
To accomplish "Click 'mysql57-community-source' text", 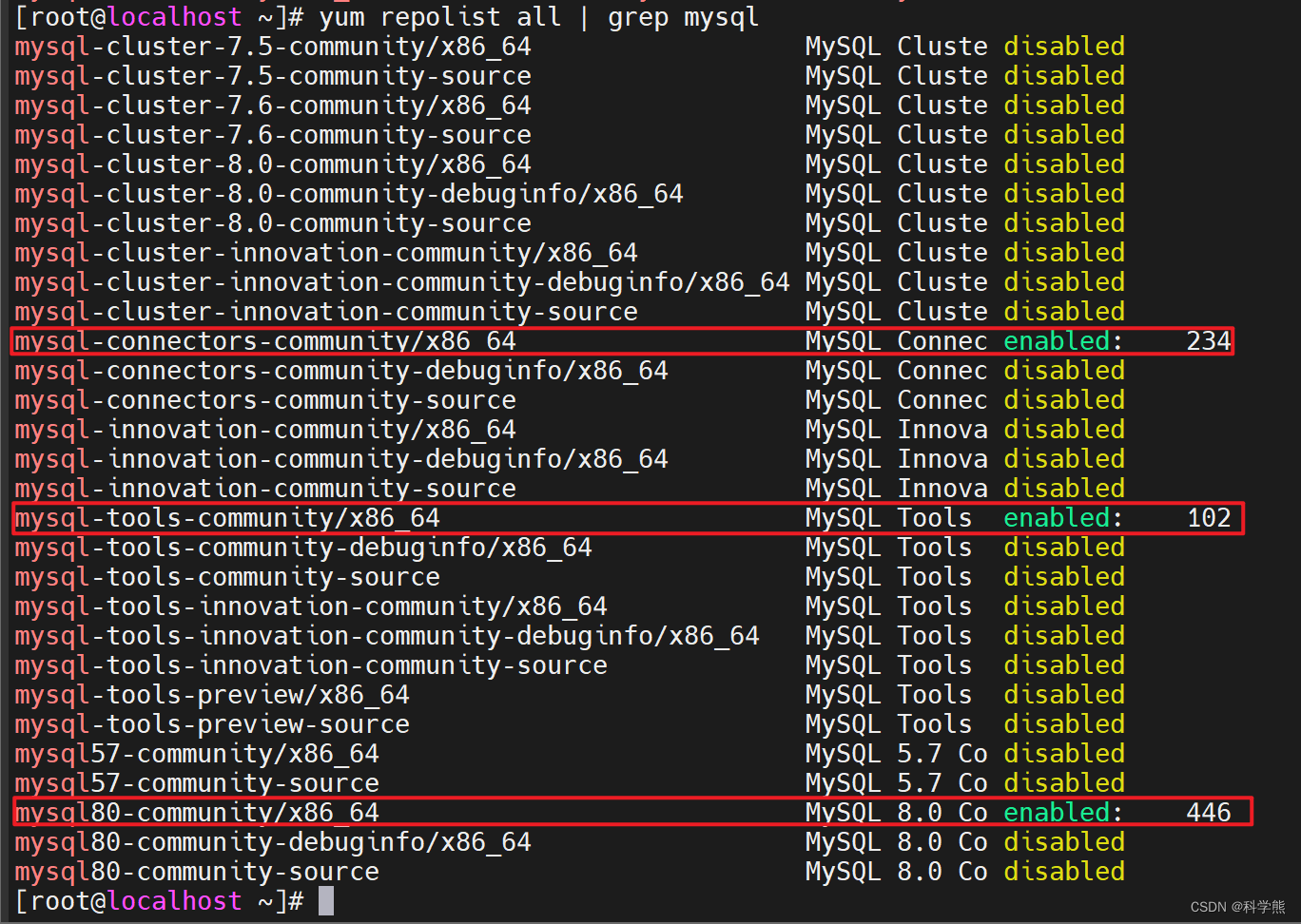I will tap(197, 783).
